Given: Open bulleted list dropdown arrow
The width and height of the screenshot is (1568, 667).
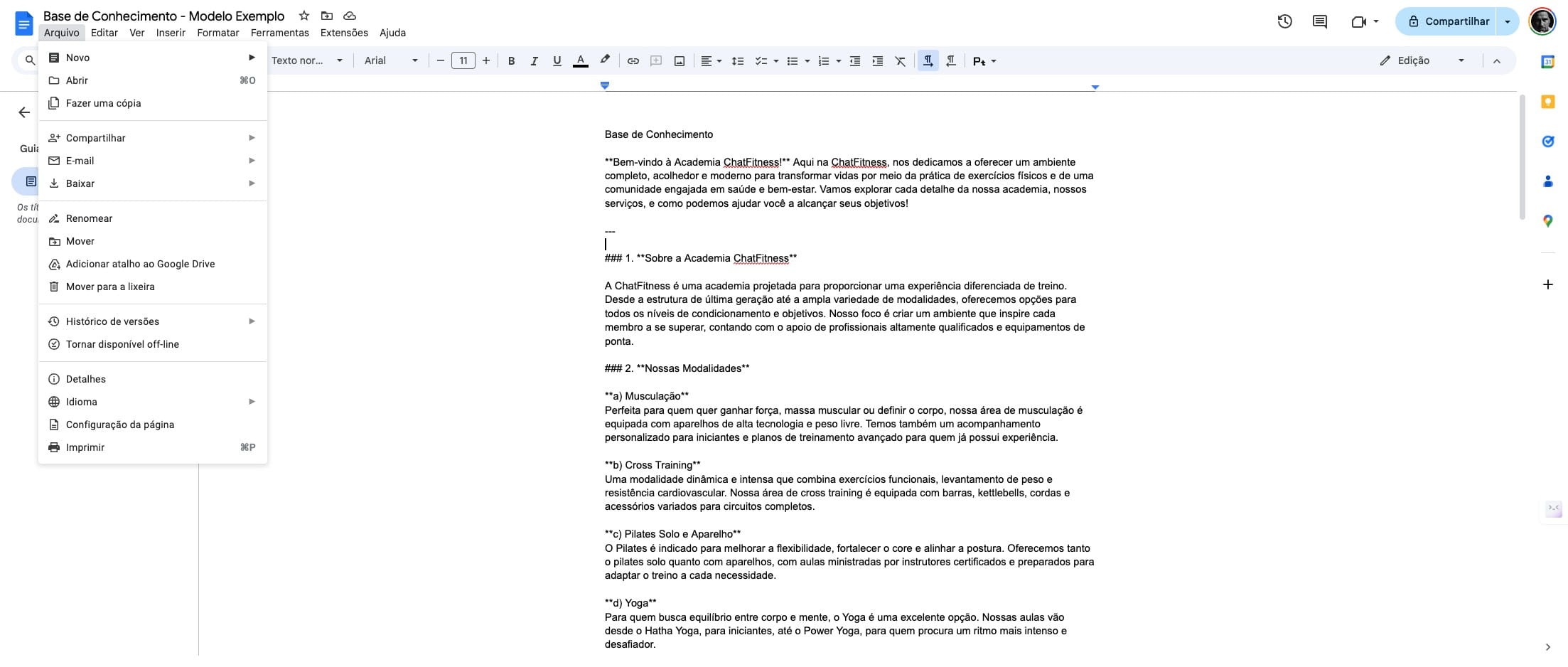Looking at the screenshot, I should click(x=807, y=61).
